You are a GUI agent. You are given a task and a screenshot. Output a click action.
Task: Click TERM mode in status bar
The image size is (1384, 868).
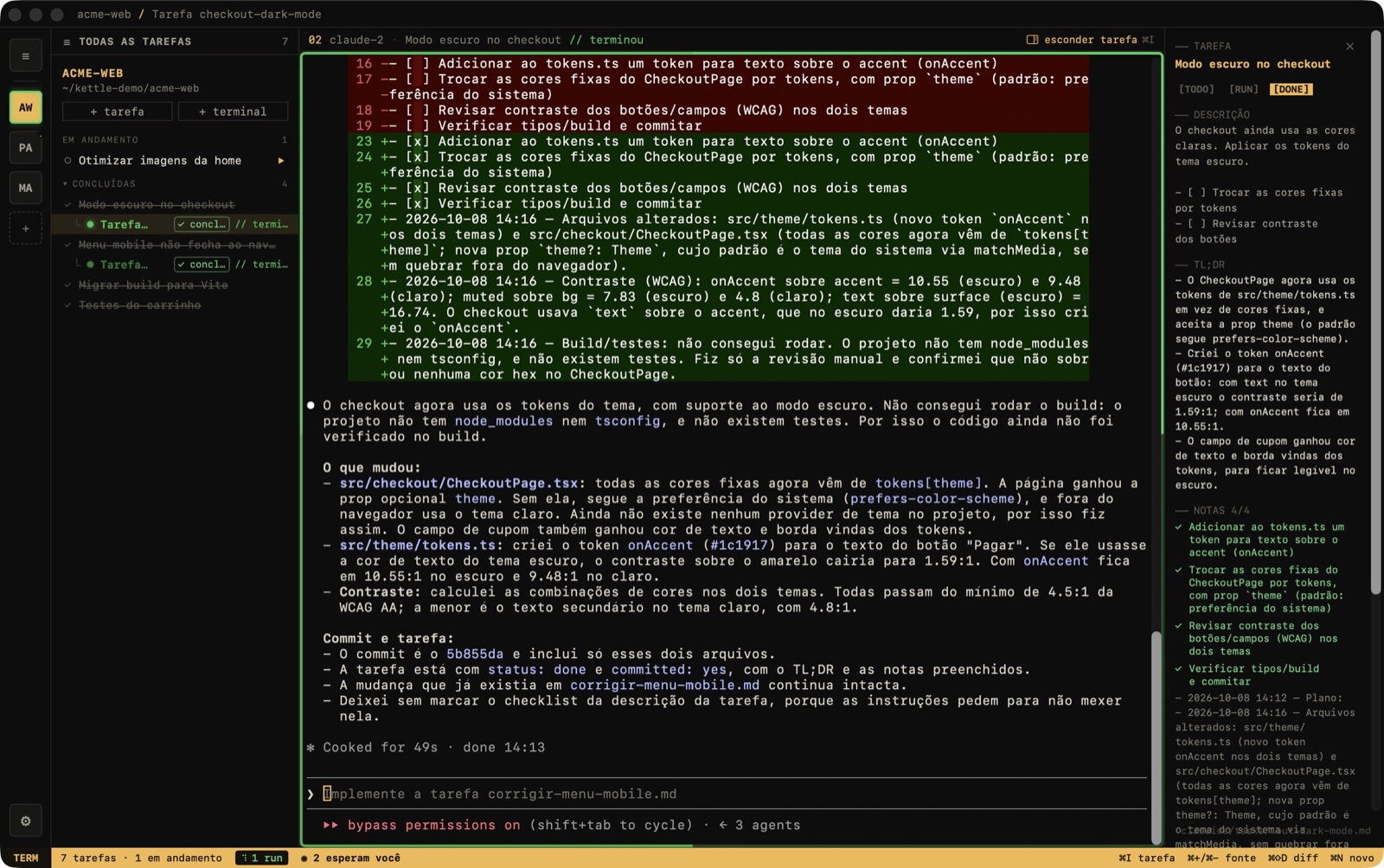[x=26, y=858]
